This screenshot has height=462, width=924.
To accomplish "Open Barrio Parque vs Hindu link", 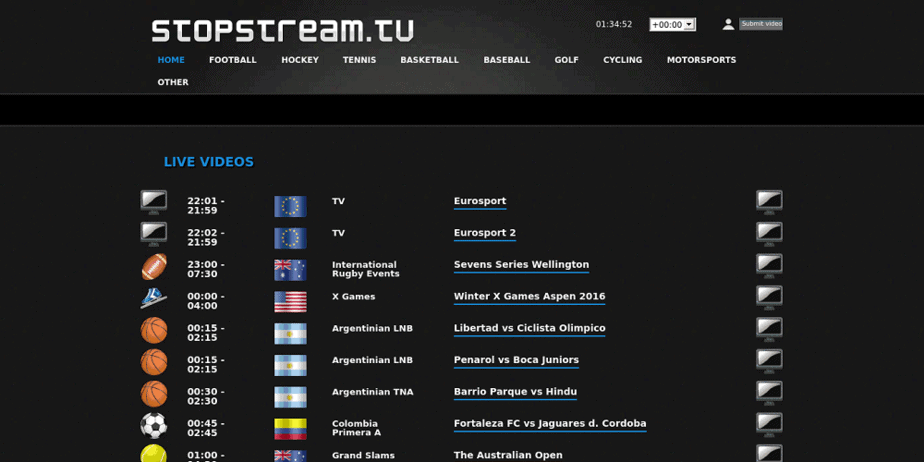I will tap(516, 392).
